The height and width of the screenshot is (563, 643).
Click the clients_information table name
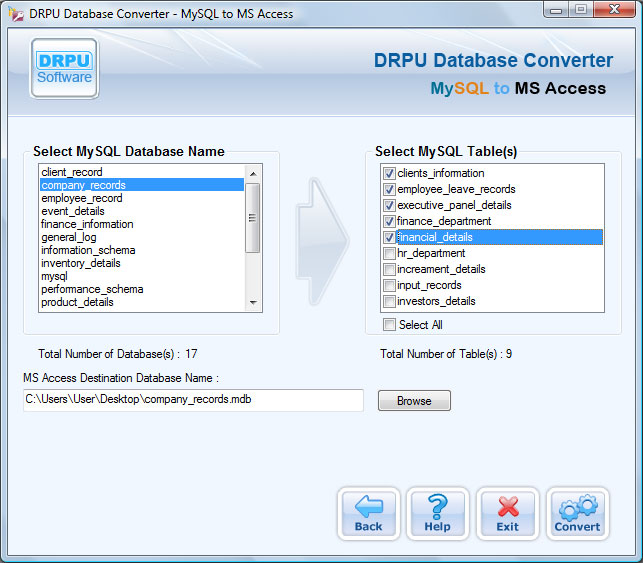(x=441, y=173)
